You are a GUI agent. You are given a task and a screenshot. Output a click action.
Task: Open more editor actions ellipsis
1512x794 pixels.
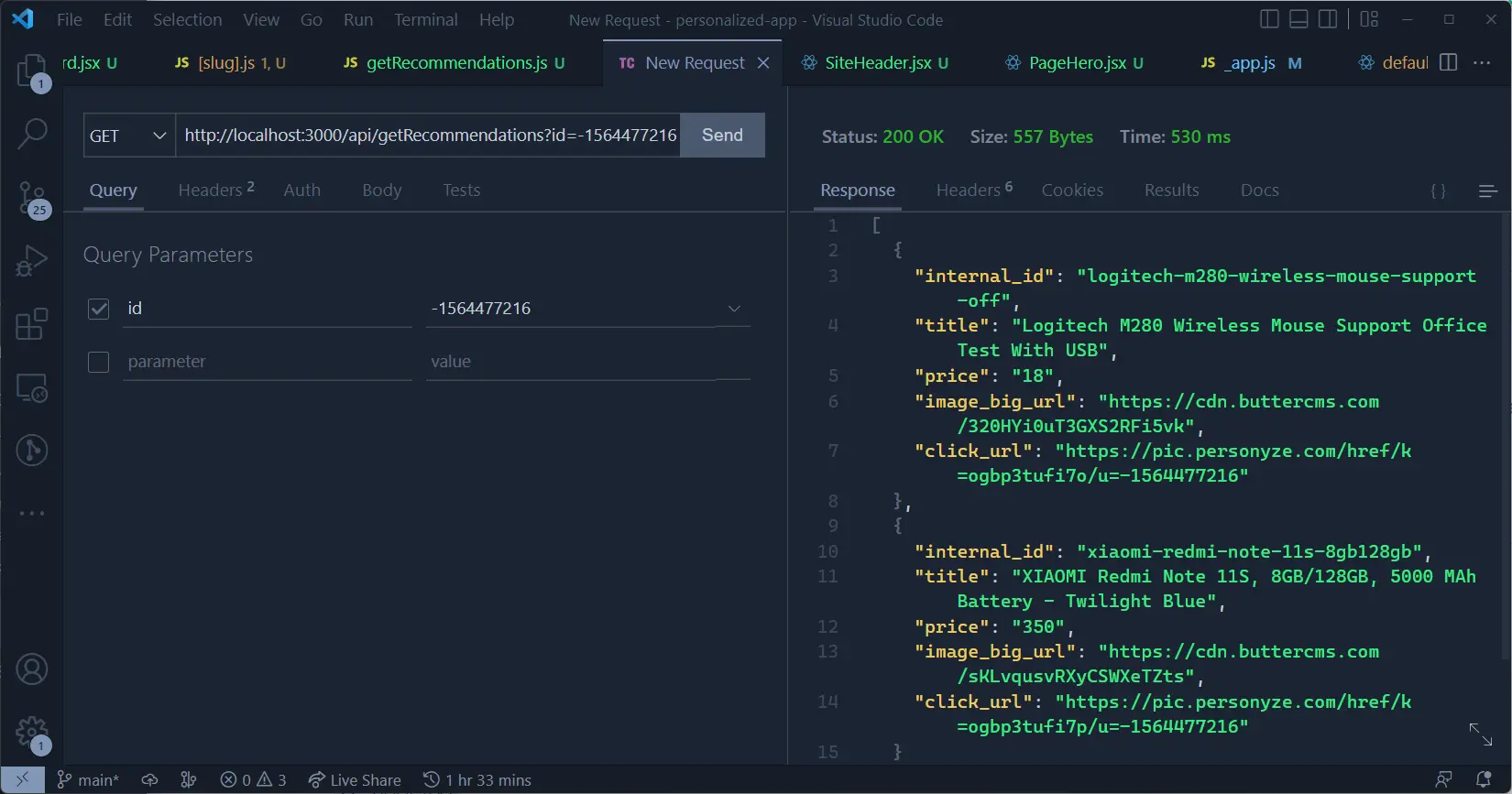[1482, 62]
